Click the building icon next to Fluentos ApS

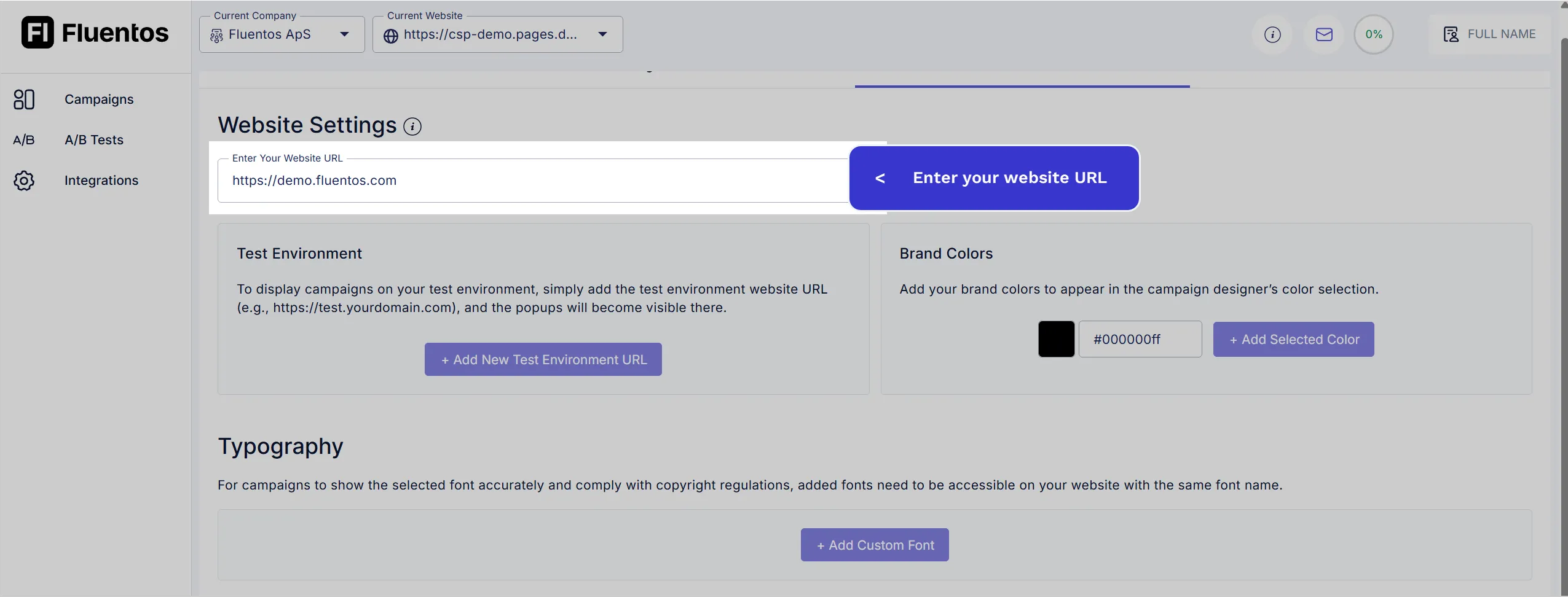[x=216, y=35]
